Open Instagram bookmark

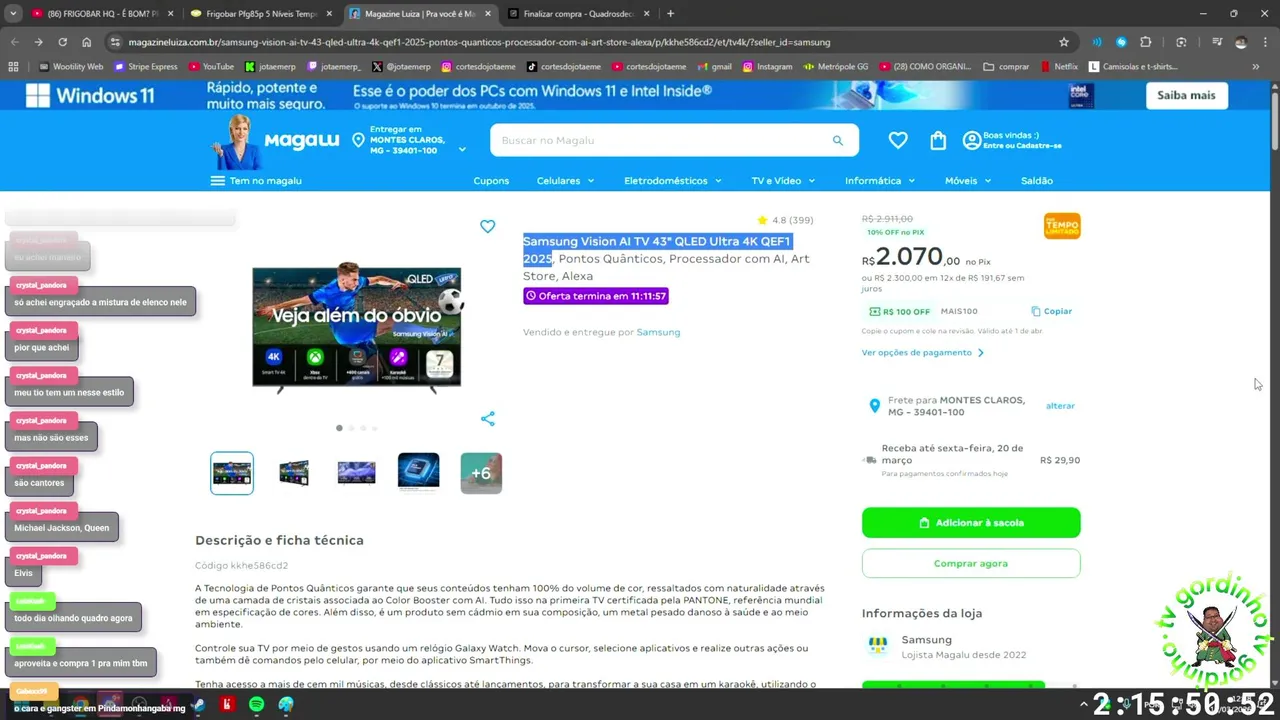(767, 67)
